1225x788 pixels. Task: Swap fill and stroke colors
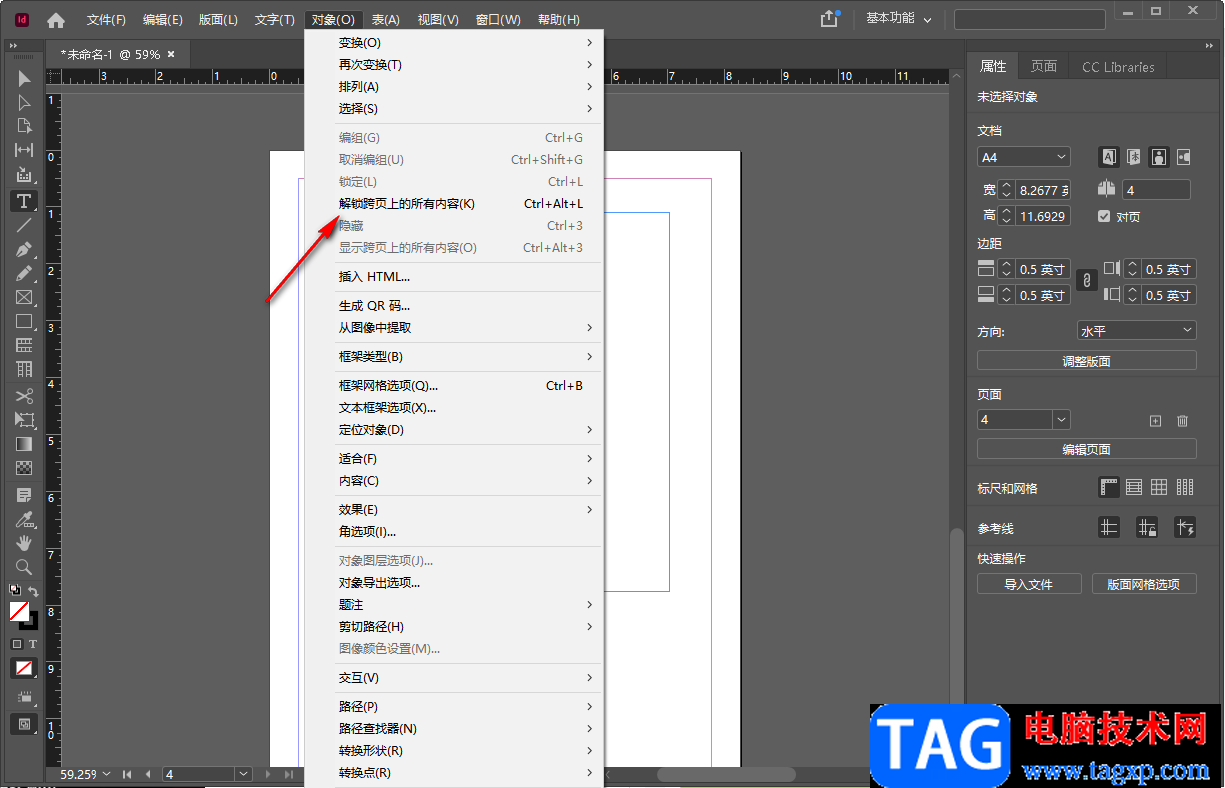pos(33,591)
